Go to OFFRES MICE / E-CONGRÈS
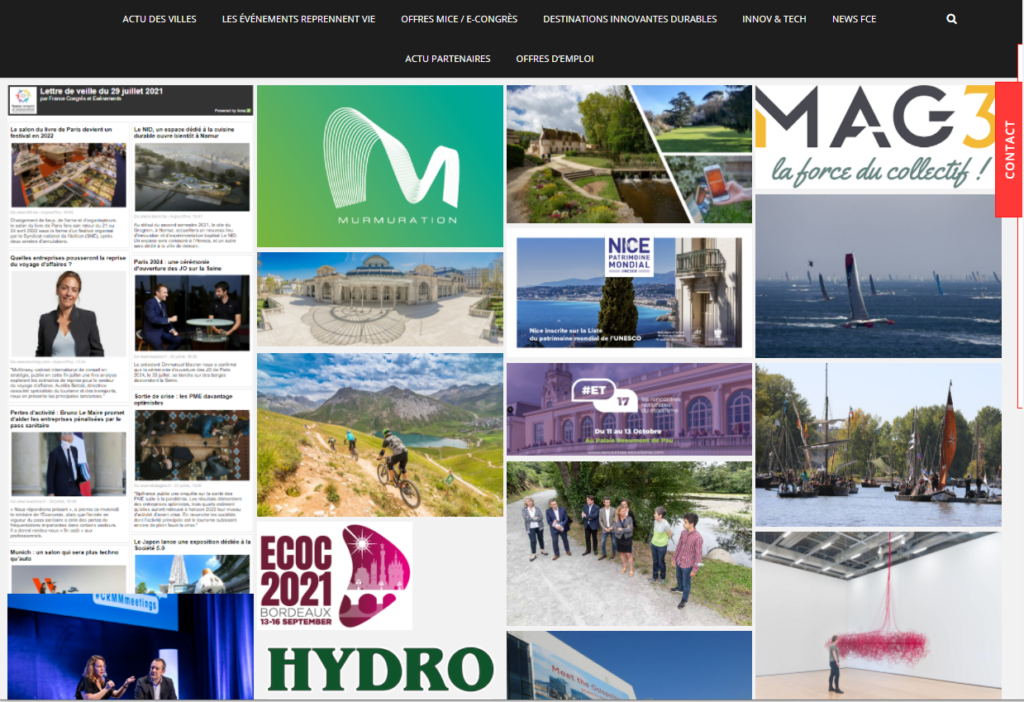Screen dimensions: 1024x702 pyautogui.click(x=459, y=19)
